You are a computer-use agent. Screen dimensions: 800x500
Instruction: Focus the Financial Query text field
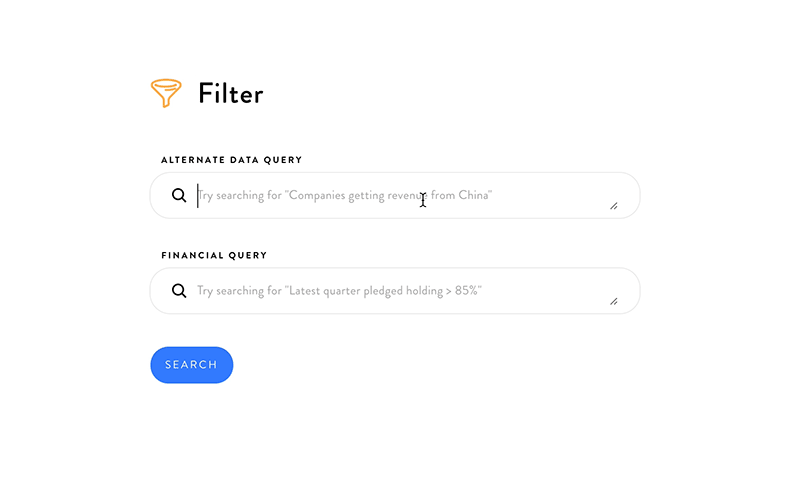395,291
